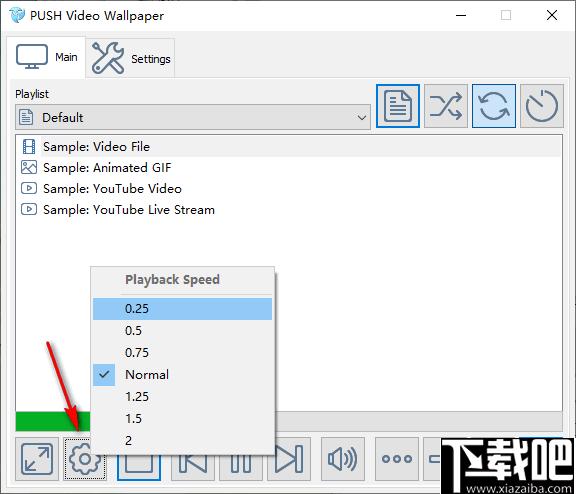The height and width of the screenshot is (494, 576).
Task: Set playback speed to 1.5
Action: pyautogui.click(x=182, y=418)
